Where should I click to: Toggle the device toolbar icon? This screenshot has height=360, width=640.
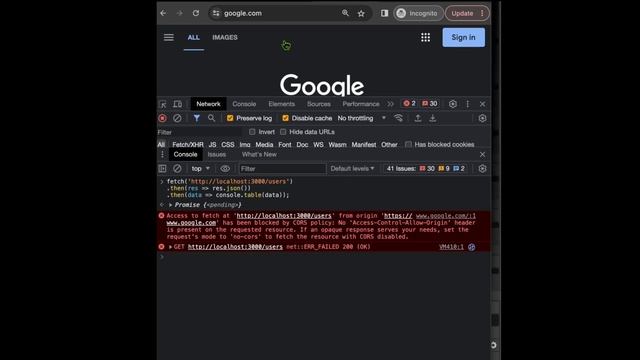click(178, 104)
